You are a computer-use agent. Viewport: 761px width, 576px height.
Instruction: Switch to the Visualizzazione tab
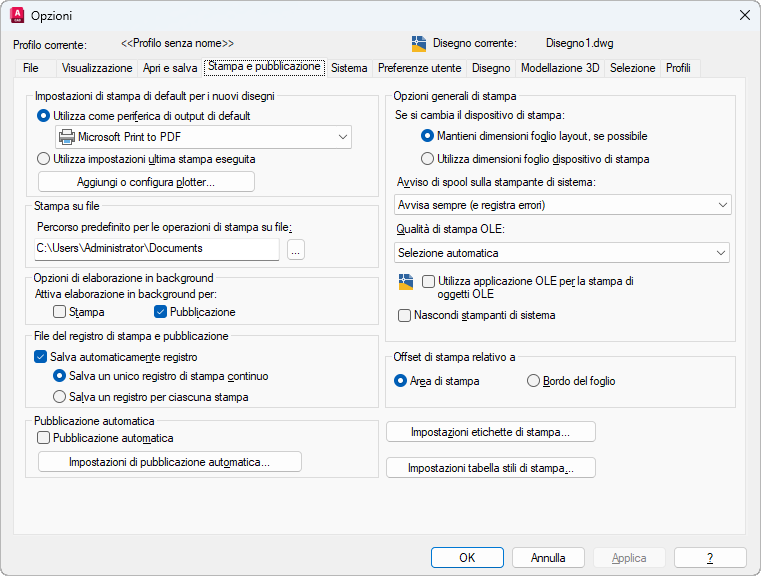click(x=97, y=68)
